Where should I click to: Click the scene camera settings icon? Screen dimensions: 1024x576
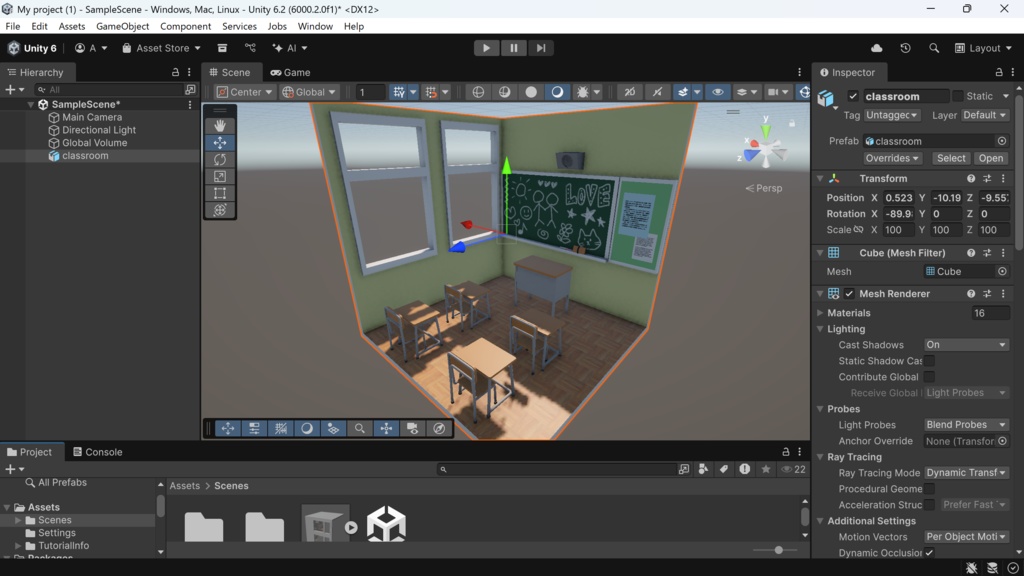(778, 92)
